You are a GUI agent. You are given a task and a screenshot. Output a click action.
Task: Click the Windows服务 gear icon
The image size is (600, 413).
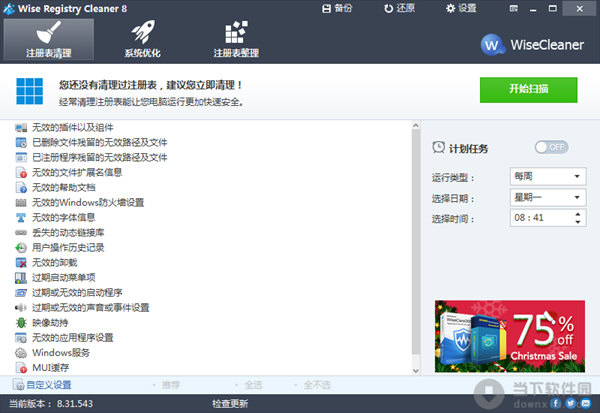point(21,353)
